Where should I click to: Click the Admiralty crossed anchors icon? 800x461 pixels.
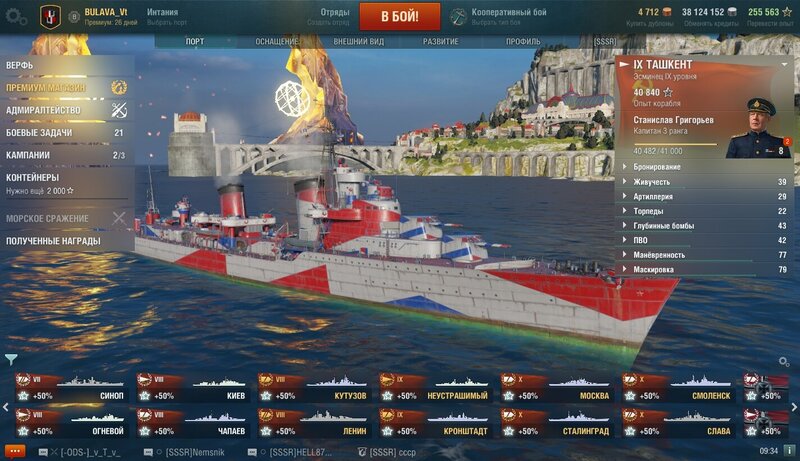119,110
